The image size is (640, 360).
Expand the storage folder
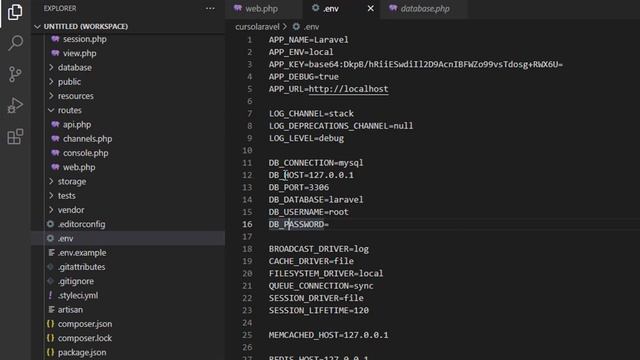[x=72, y=181]
